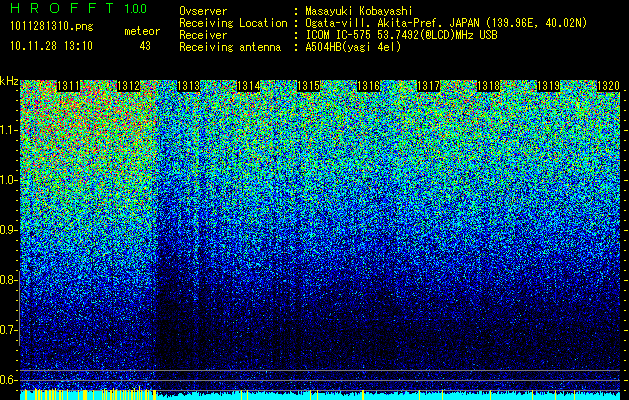Screen dimensions: 629x400
Task: Click the Ovserver label
Action: [203, 11]
